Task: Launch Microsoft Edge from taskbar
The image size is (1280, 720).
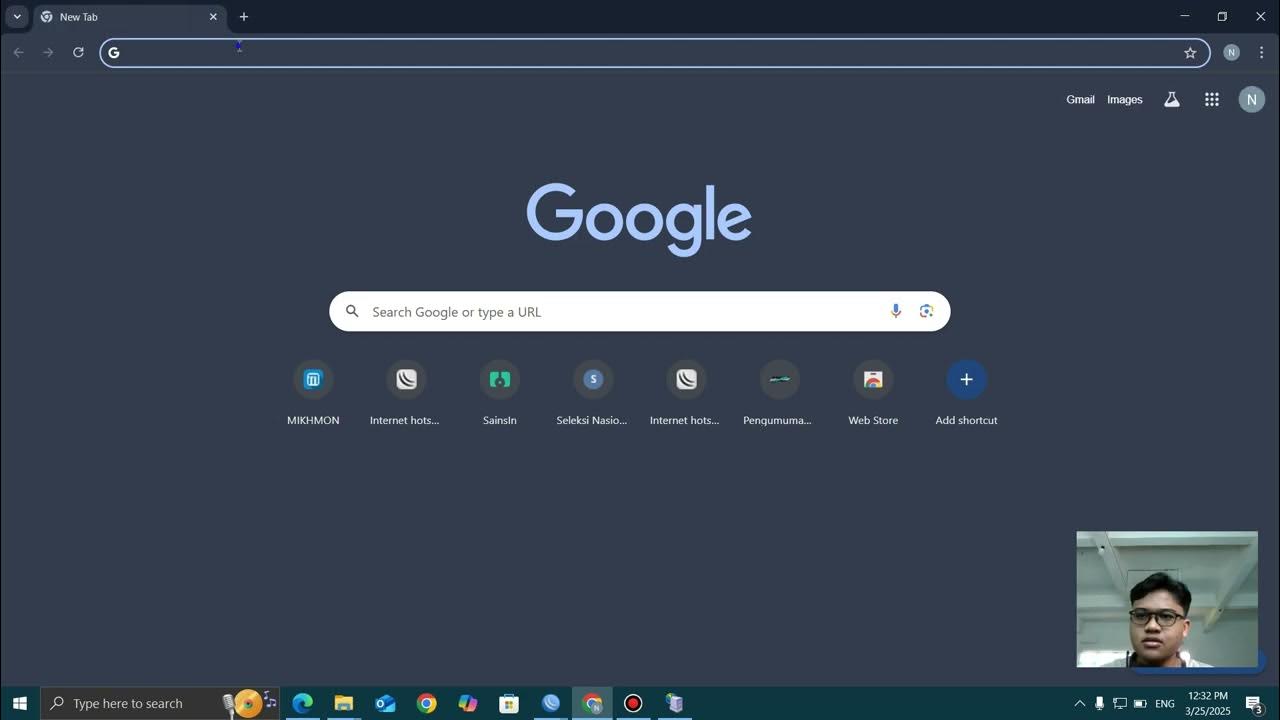Action: point(302,703)
